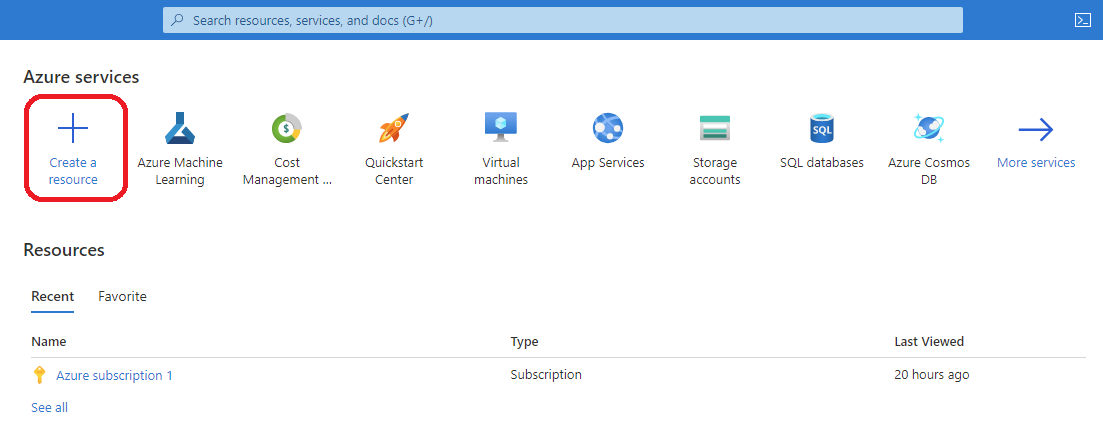Open App Services globe icon
Viewport: 1103px width, 430px height.
(x=608, y=129)
